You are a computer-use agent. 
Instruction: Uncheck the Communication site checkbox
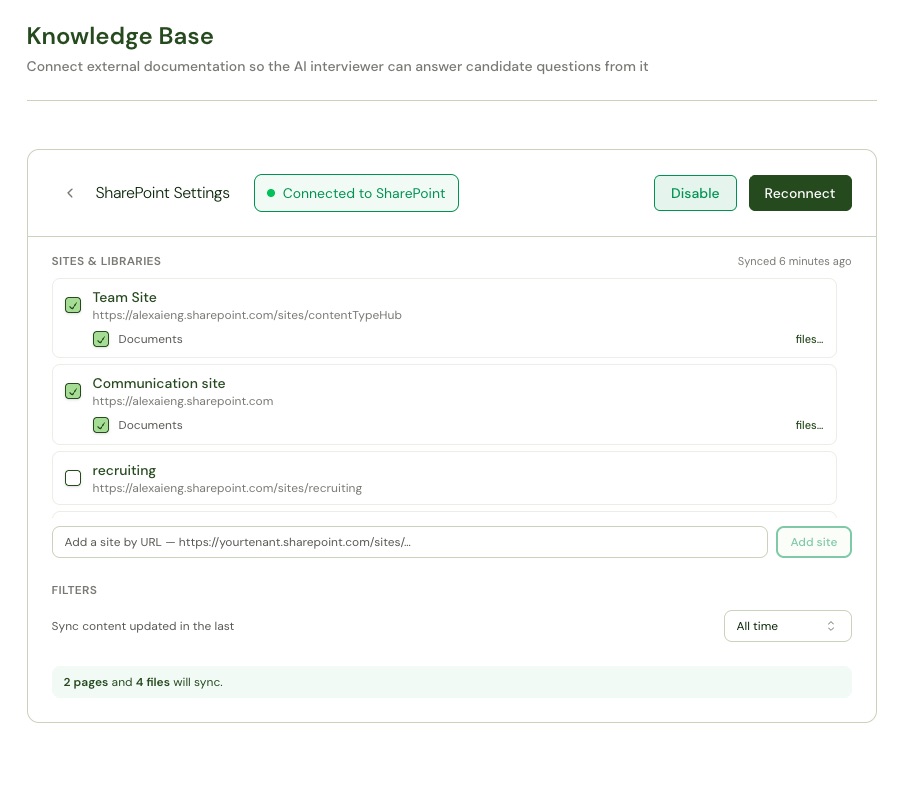tap(73, 391)
